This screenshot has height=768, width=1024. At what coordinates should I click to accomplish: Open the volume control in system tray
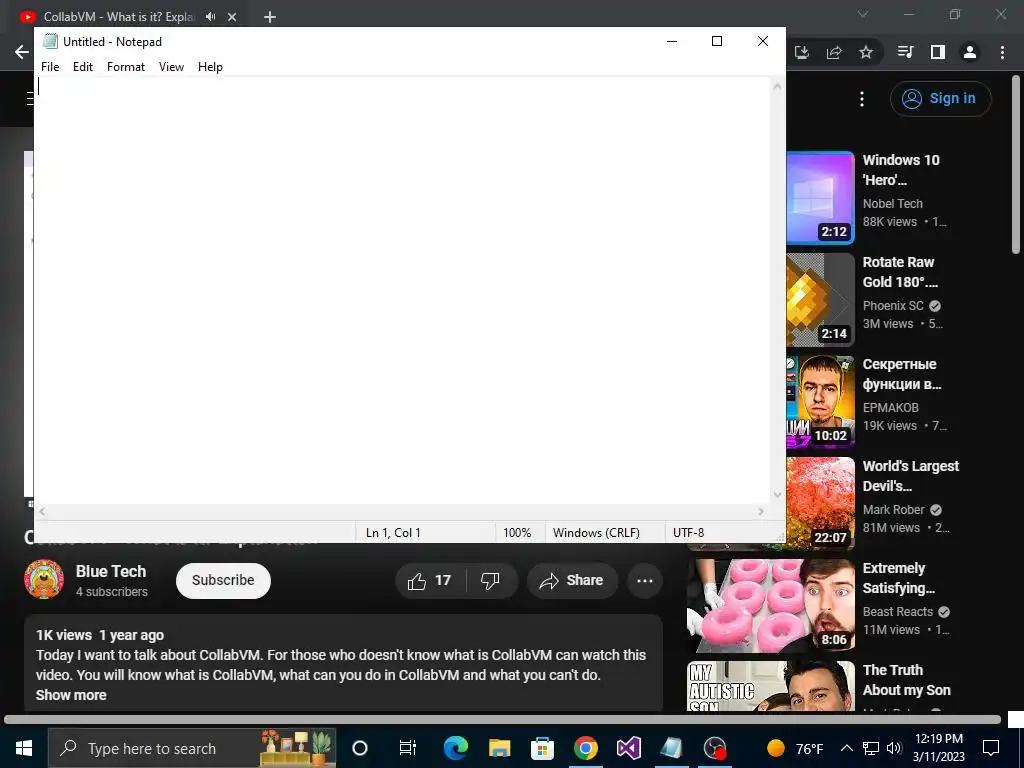coord(895,748)
